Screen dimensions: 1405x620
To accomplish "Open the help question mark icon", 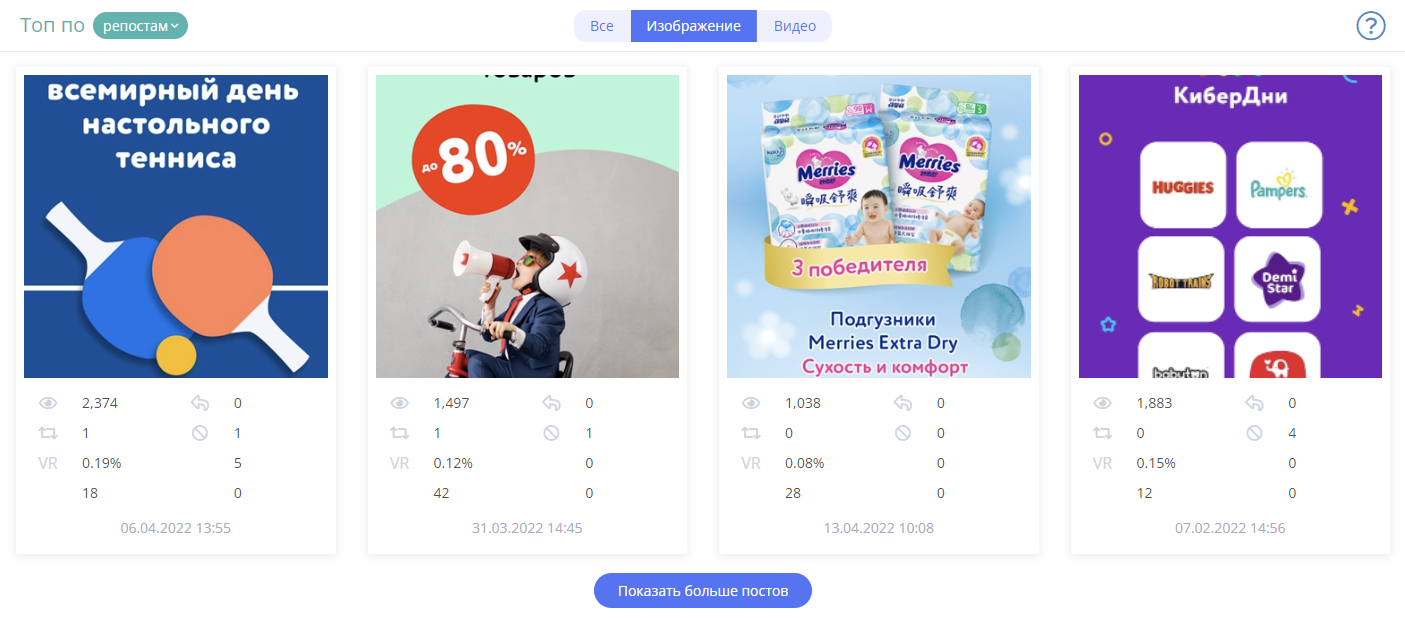I will tap(1370, 26).
